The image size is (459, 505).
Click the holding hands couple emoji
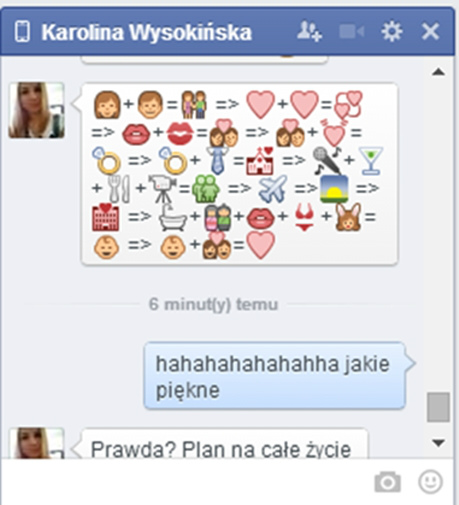(x=194, y=105)
